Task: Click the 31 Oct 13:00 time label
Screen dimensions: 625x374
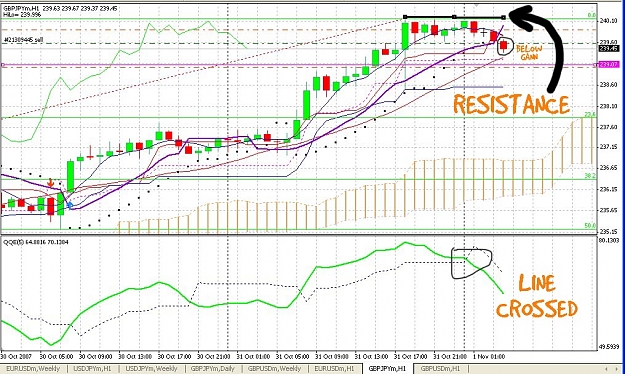Action: click(x=371, y=356)
